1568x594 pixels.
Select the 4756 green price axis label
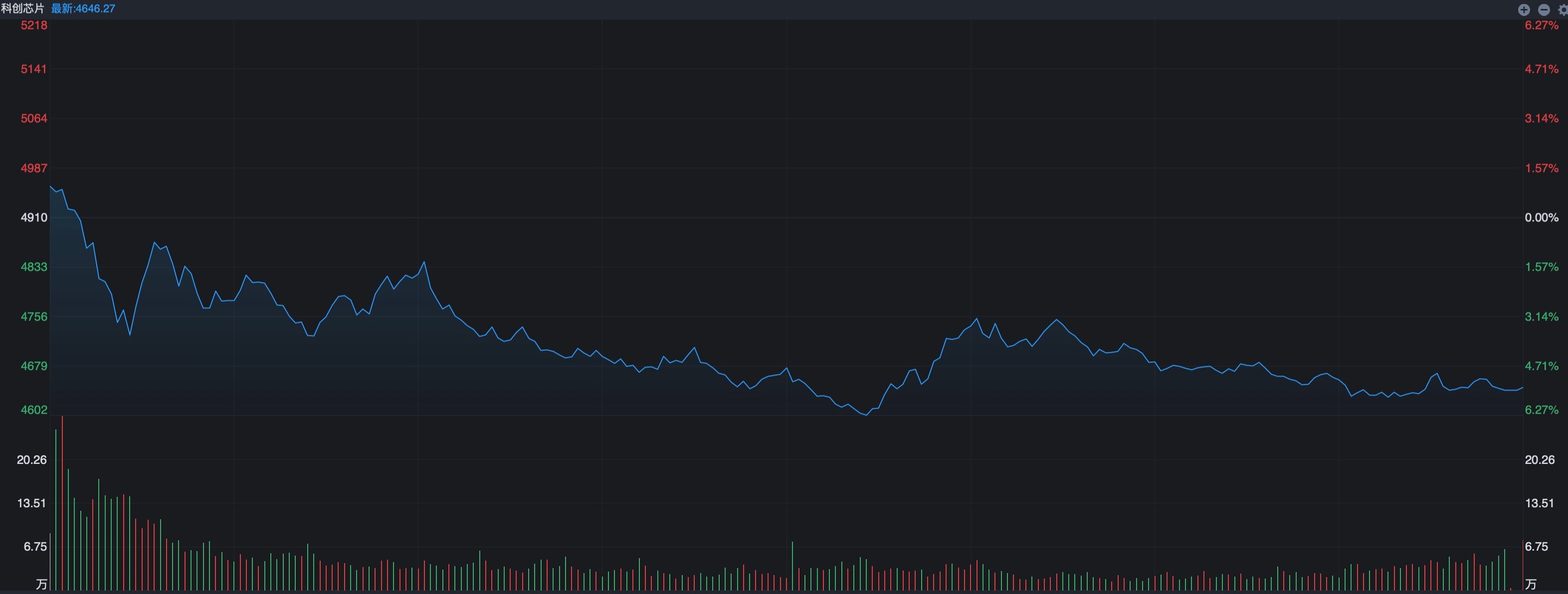click(x=34, y=316)
